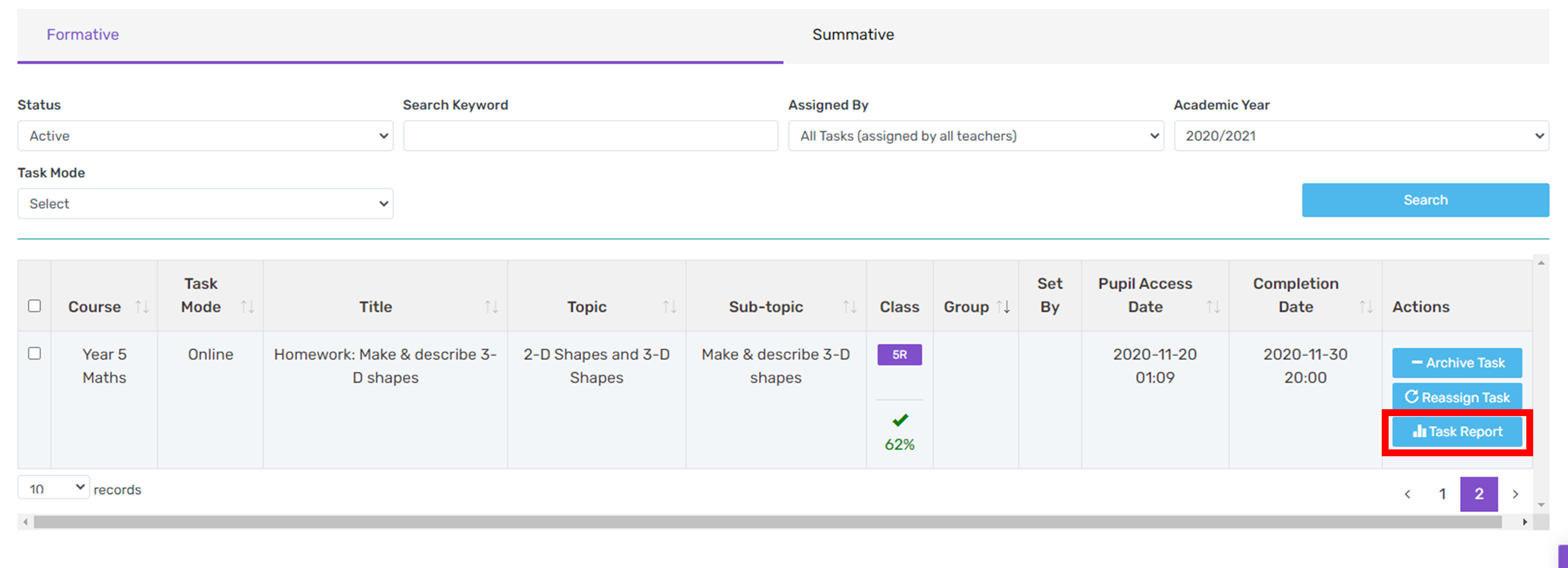This screenshot has width=1568, height=568.
Task: Tick the select-all checkbox in table header
Action: click(x=35, y=306)
